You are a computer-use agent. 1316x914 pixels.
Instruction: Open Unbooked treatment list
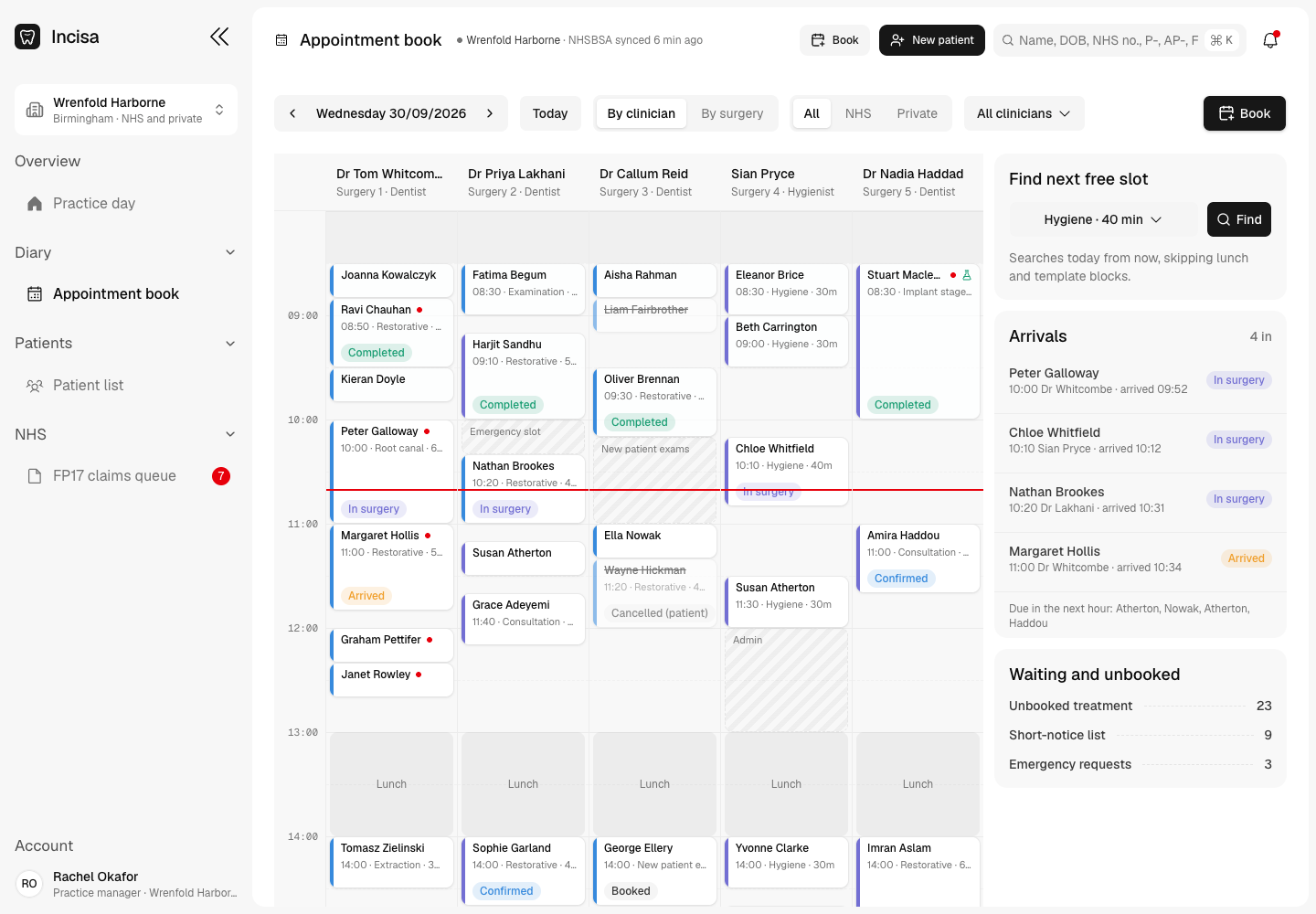click(1141, 706)
